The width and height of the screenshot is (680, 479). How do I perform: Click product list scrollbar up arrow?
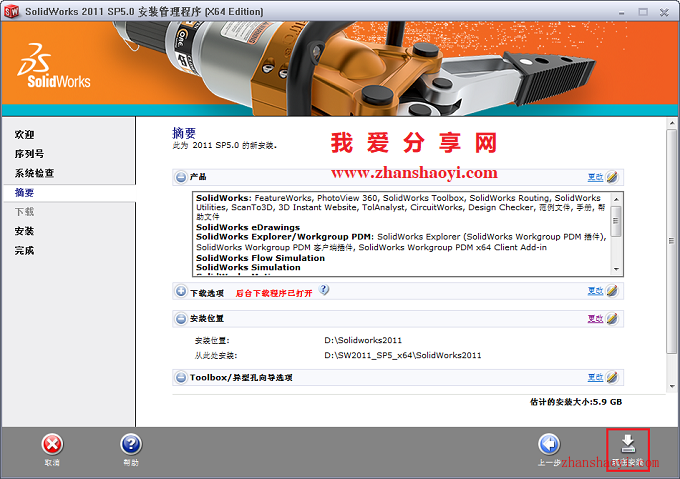tap(616, 199)
